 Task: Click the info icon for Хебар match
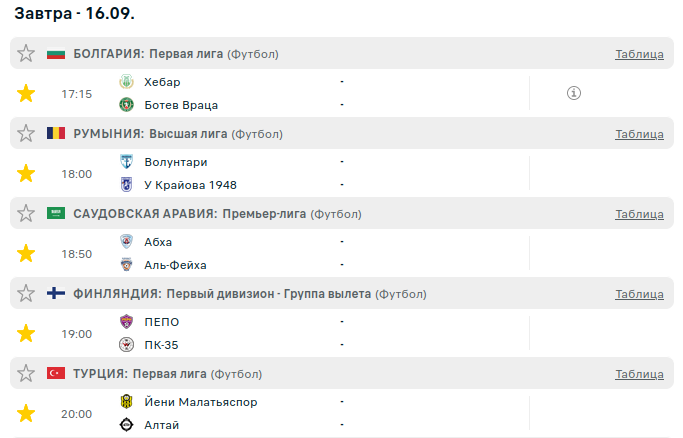tap(573, 94)
